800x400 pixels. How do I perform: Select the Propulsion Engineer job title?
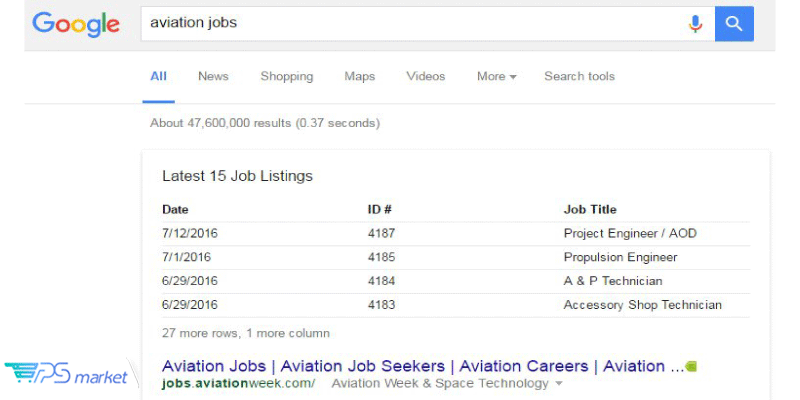(x=620, y=257)
